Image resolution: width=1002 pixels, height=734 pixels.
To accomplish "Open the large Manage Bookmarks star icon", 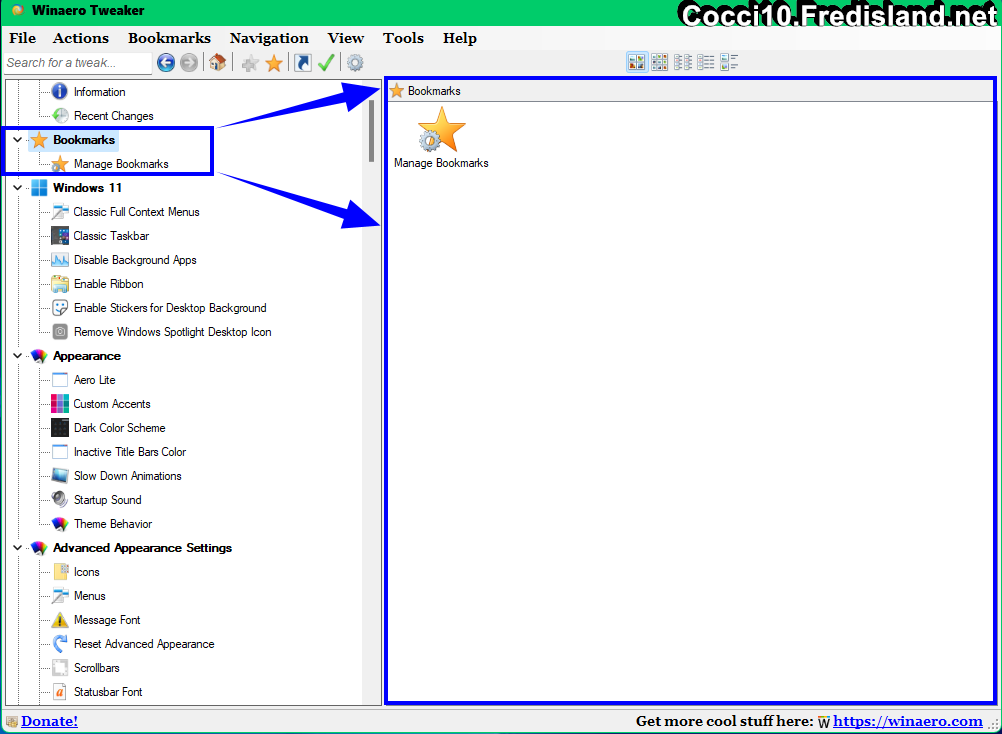I will (x=441, y=130).
